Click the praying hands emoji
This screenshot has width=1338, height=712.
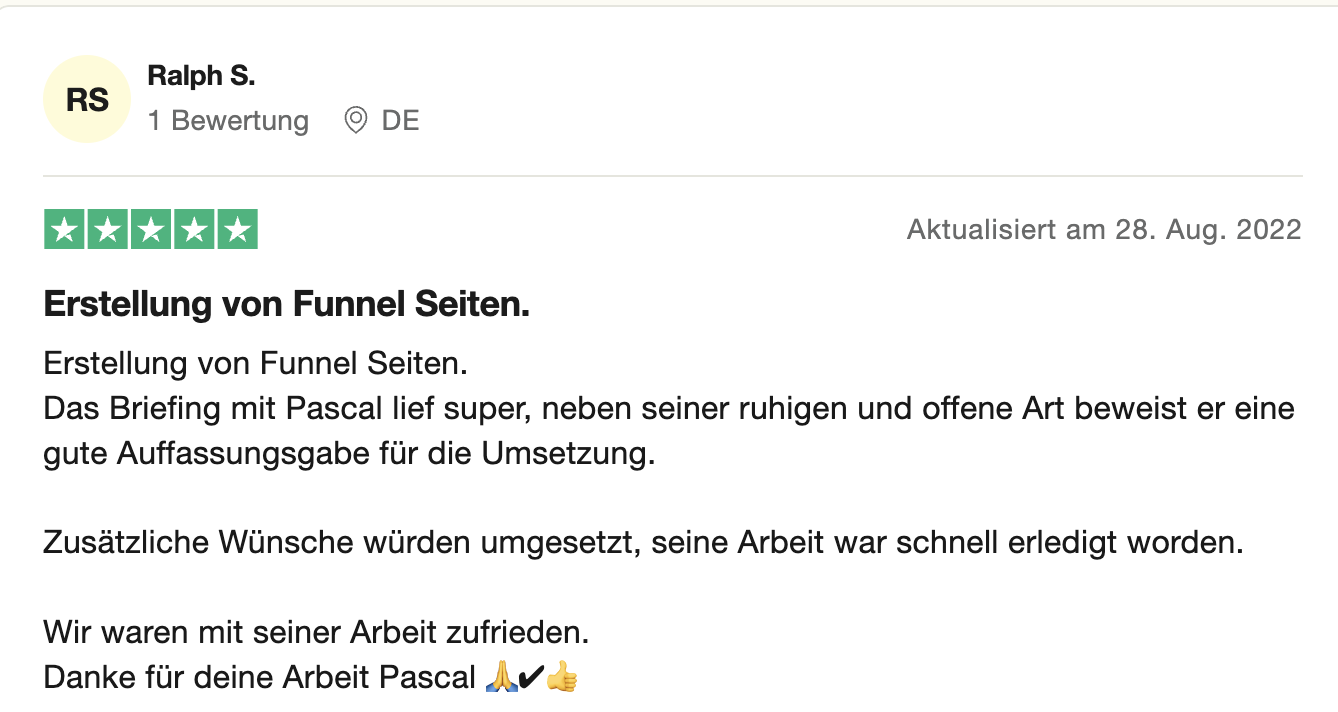click(x=500, y=678)
